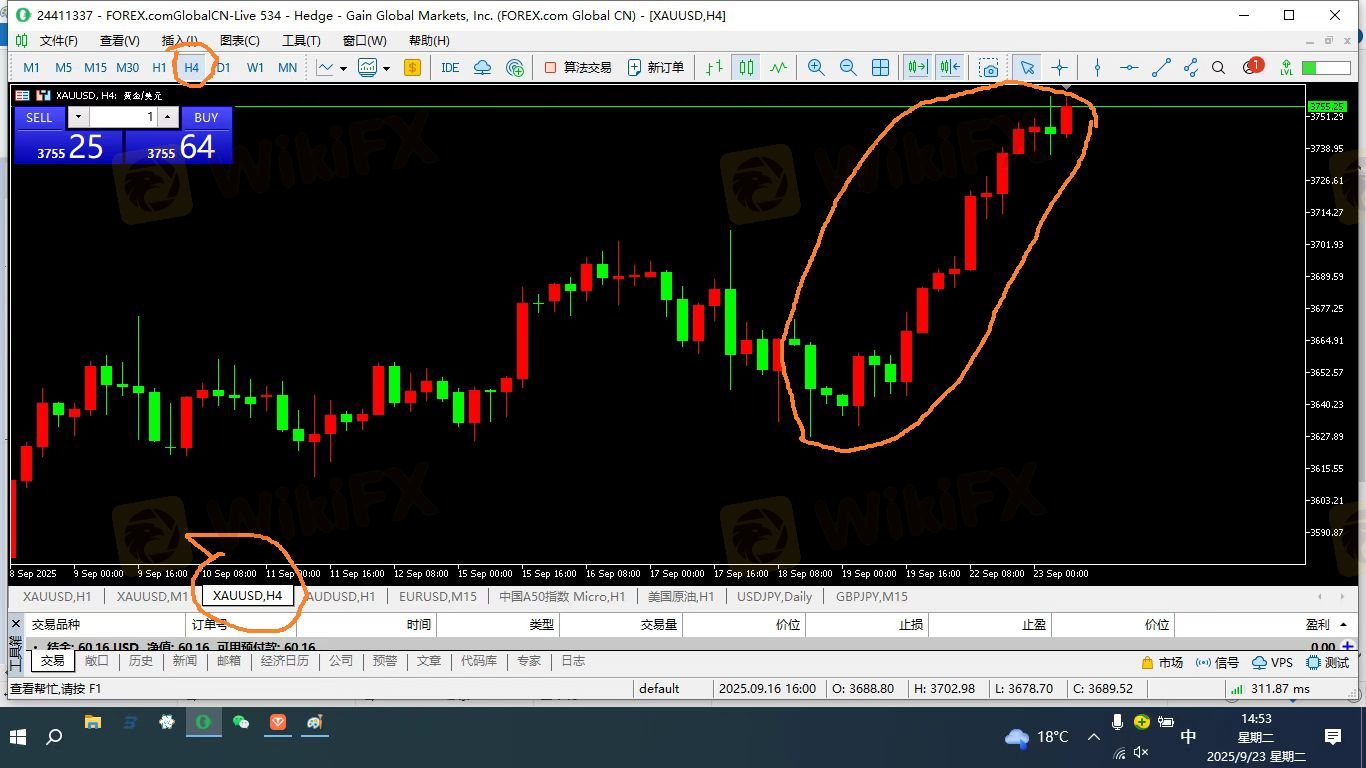The width and height of the screenshot is (1366, 768).
Task: Select the H1 timeframe
Action: 159,68
